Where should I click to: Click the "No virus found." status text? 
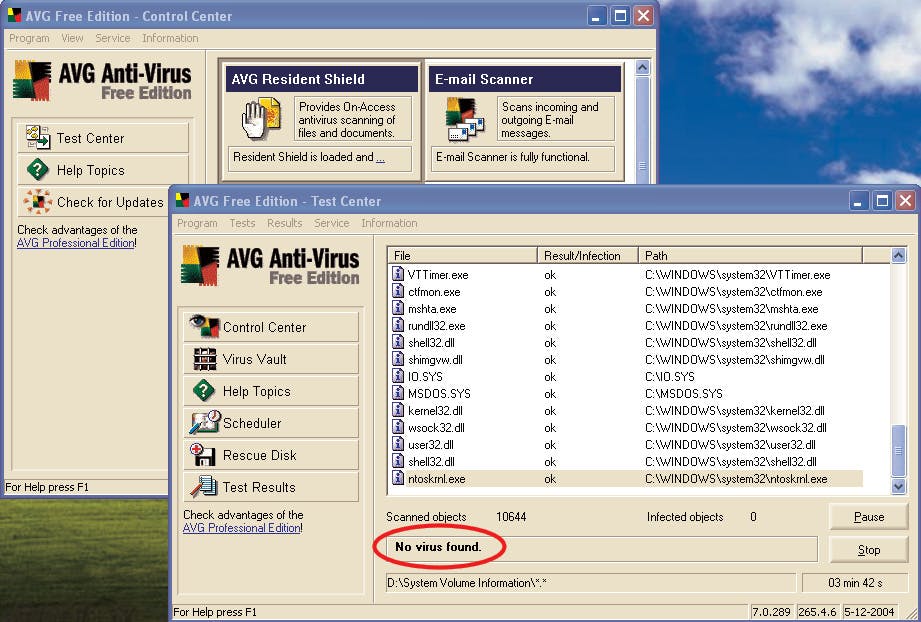(438, 547)
